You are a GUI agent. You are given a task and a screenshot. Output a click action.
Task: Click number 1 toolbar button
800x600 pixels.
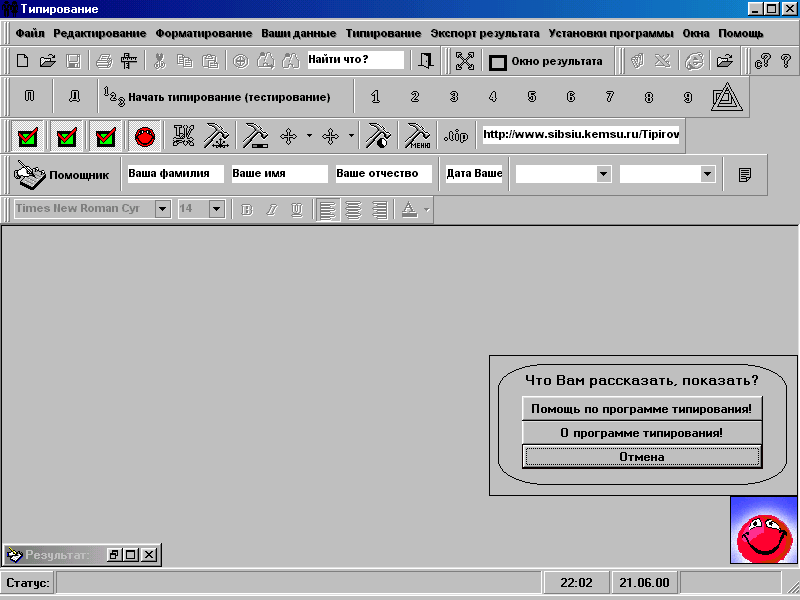click(x=376, y=96)
